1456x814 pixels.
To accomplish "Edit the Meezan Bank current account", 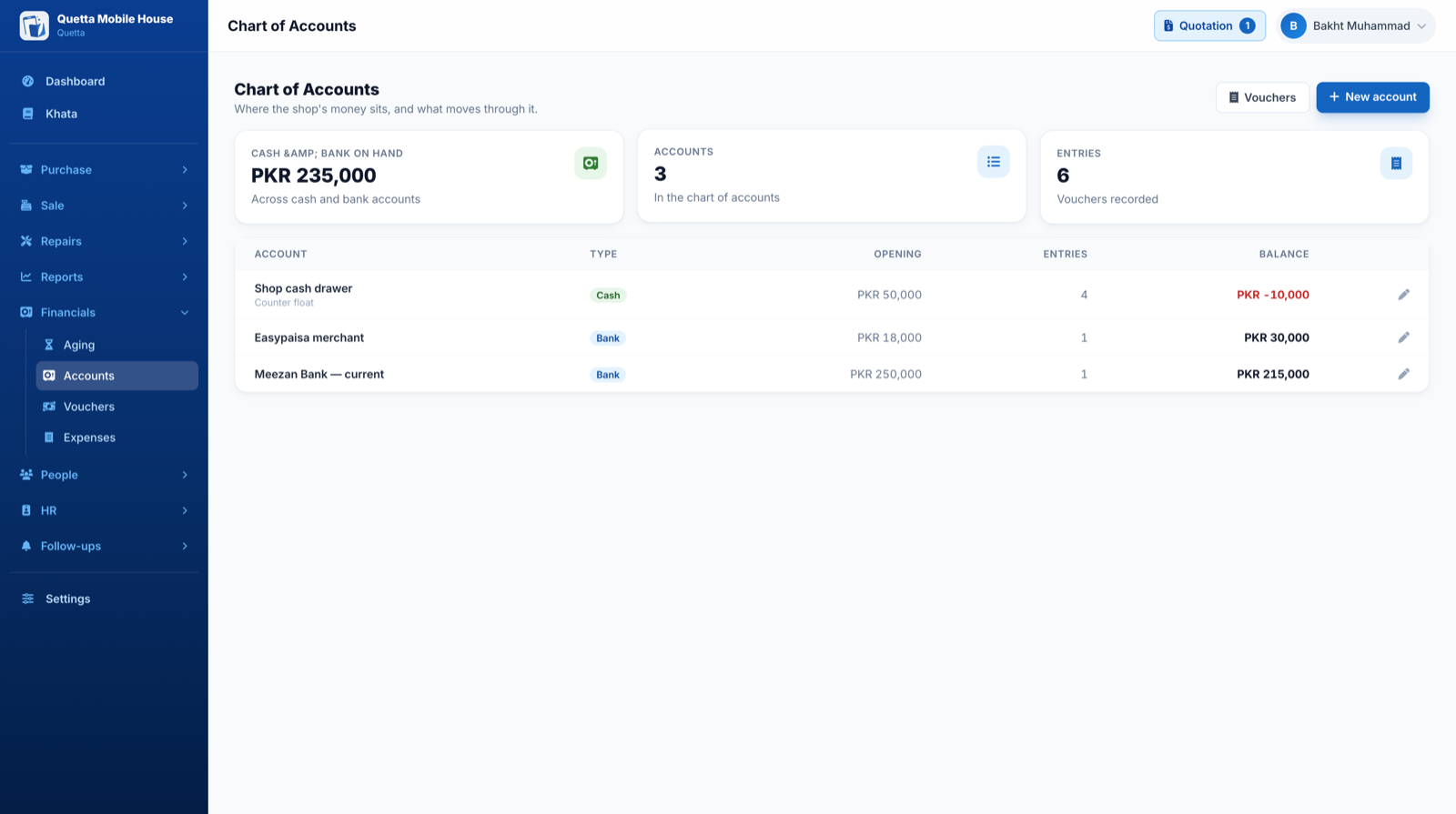I will coord(1404,374).
